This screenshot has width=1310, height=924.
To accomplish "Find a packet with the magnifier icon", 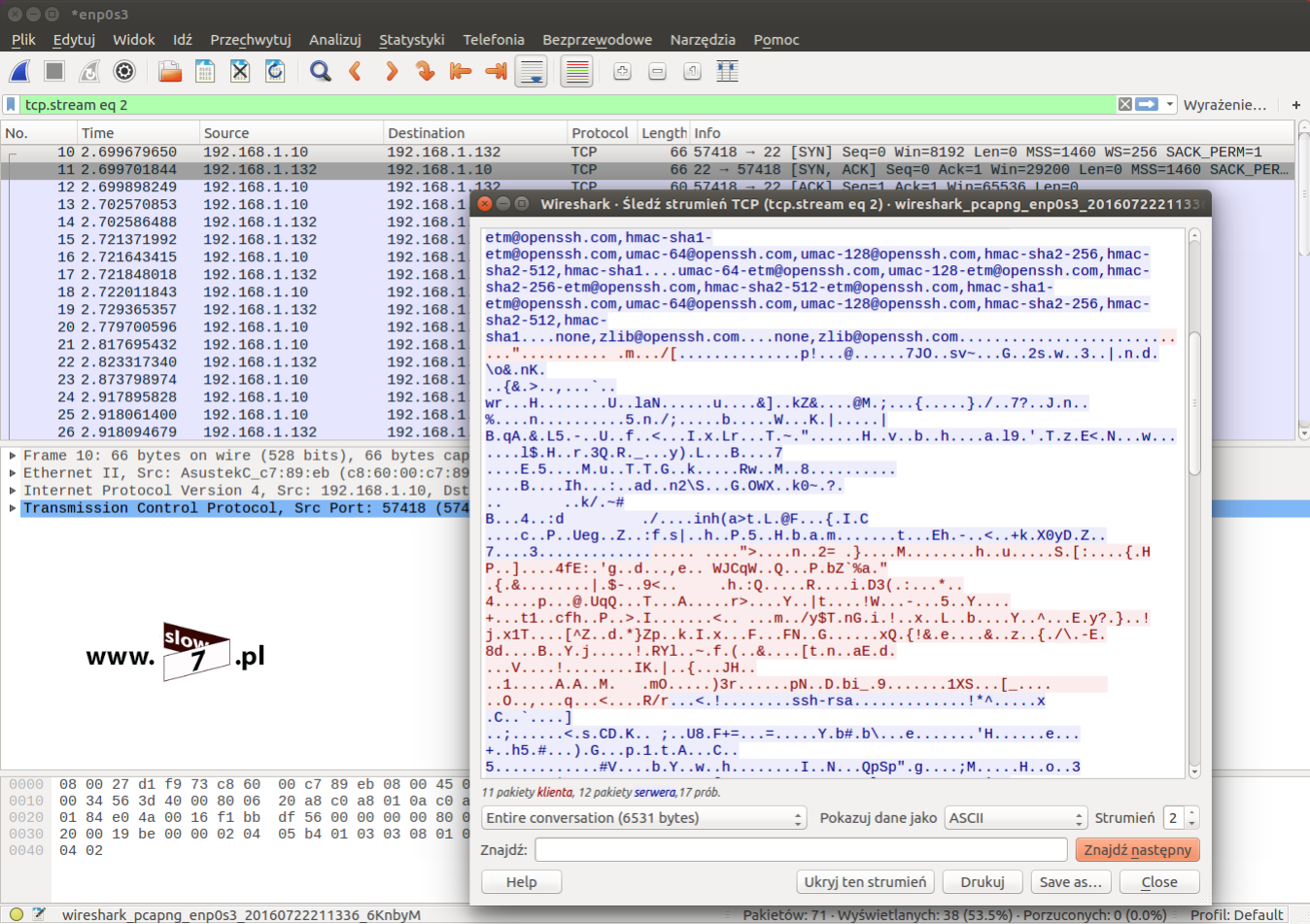I will click(x=321, y=71).
